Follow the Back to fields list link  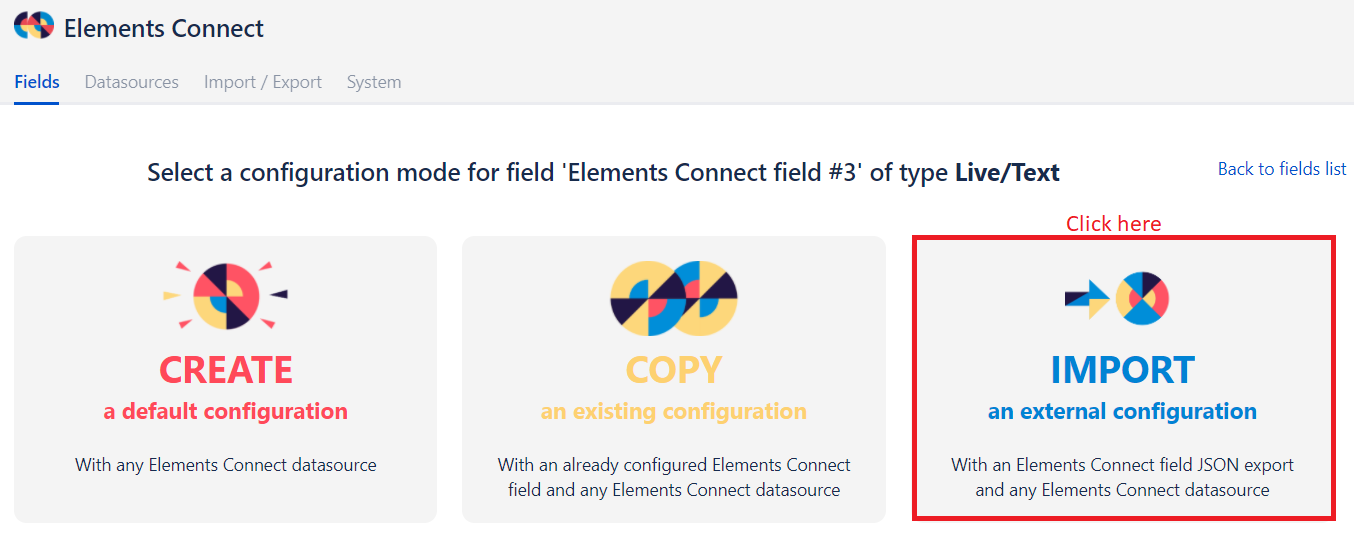point(1281,169)
